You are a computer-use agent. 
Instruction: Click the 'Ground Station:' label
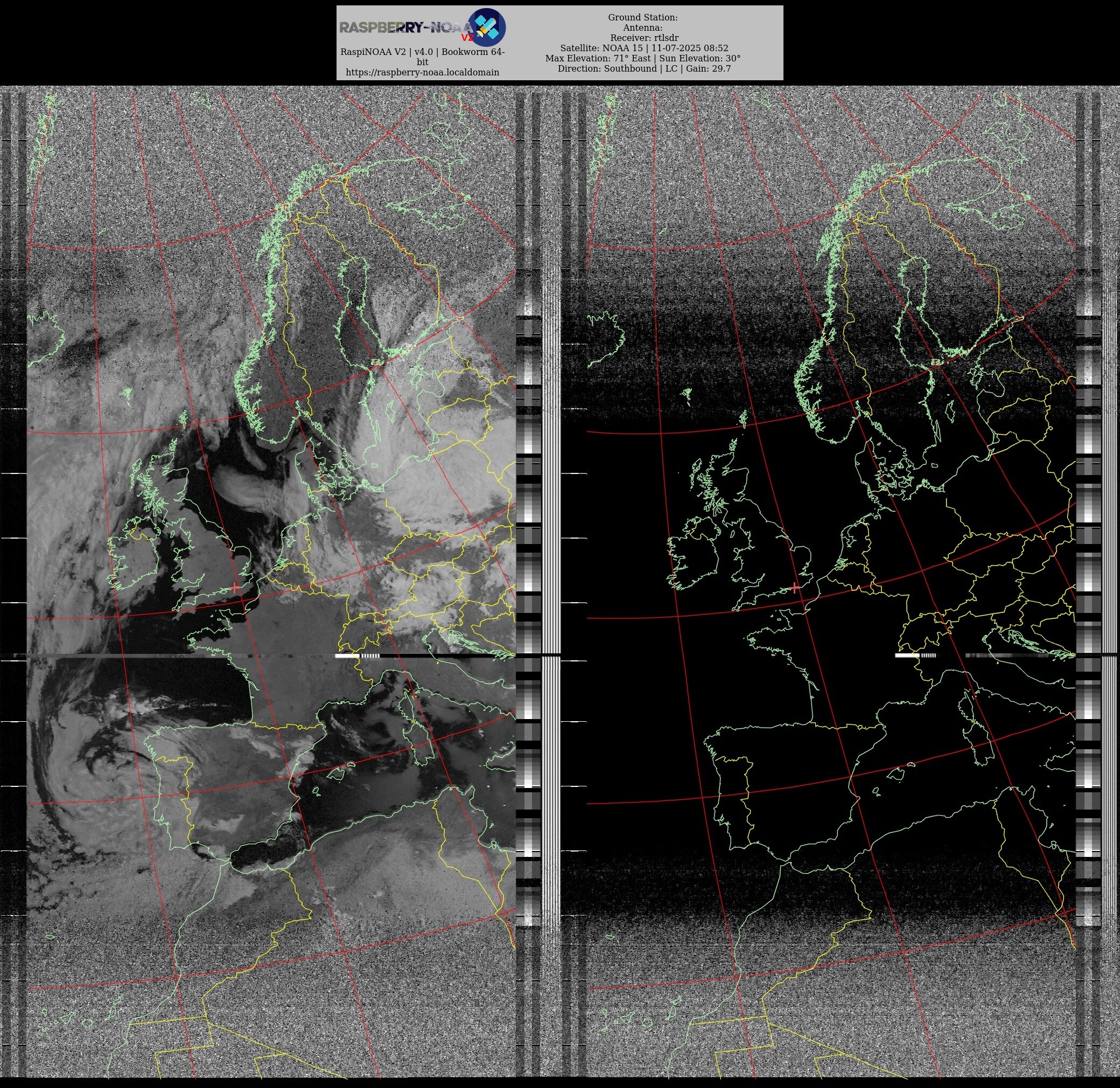[x=643, y=18]
